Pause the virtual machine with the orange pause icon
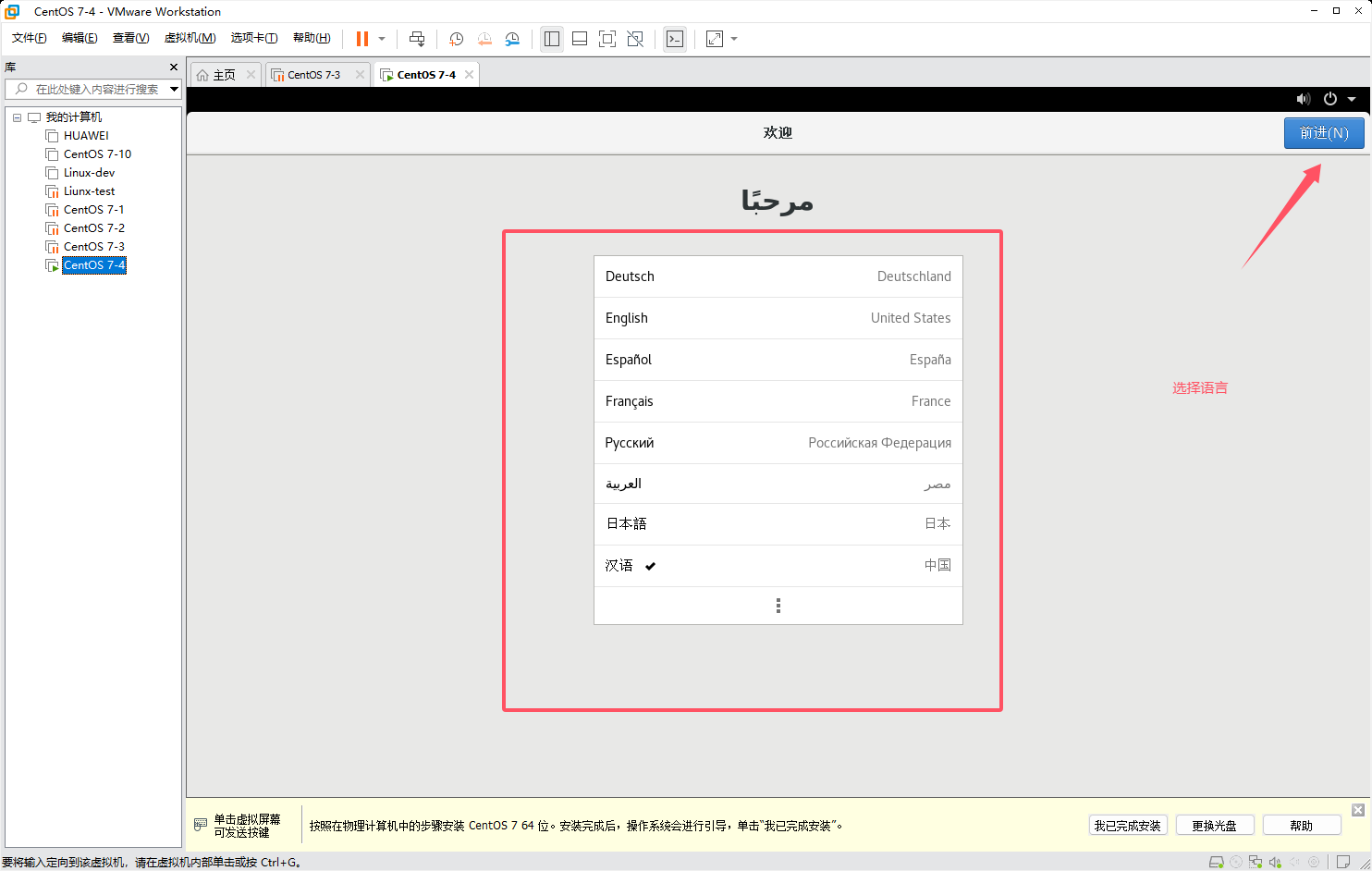 pyautogui.click(x=362, y=39)
